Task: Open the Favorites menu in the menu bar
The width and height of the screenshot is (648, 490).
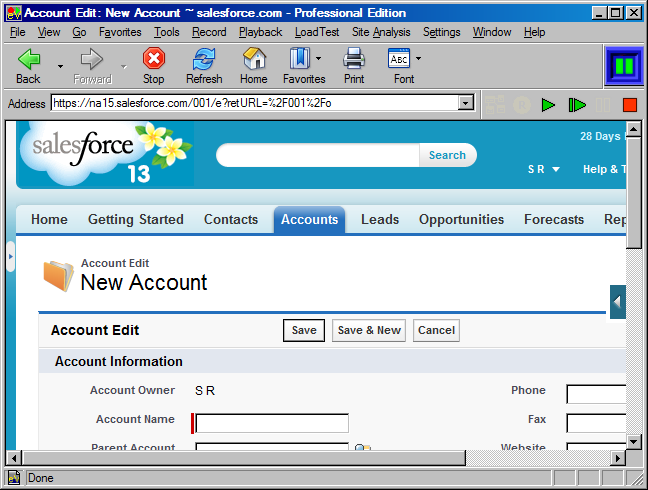Action: tap(120, 32)
